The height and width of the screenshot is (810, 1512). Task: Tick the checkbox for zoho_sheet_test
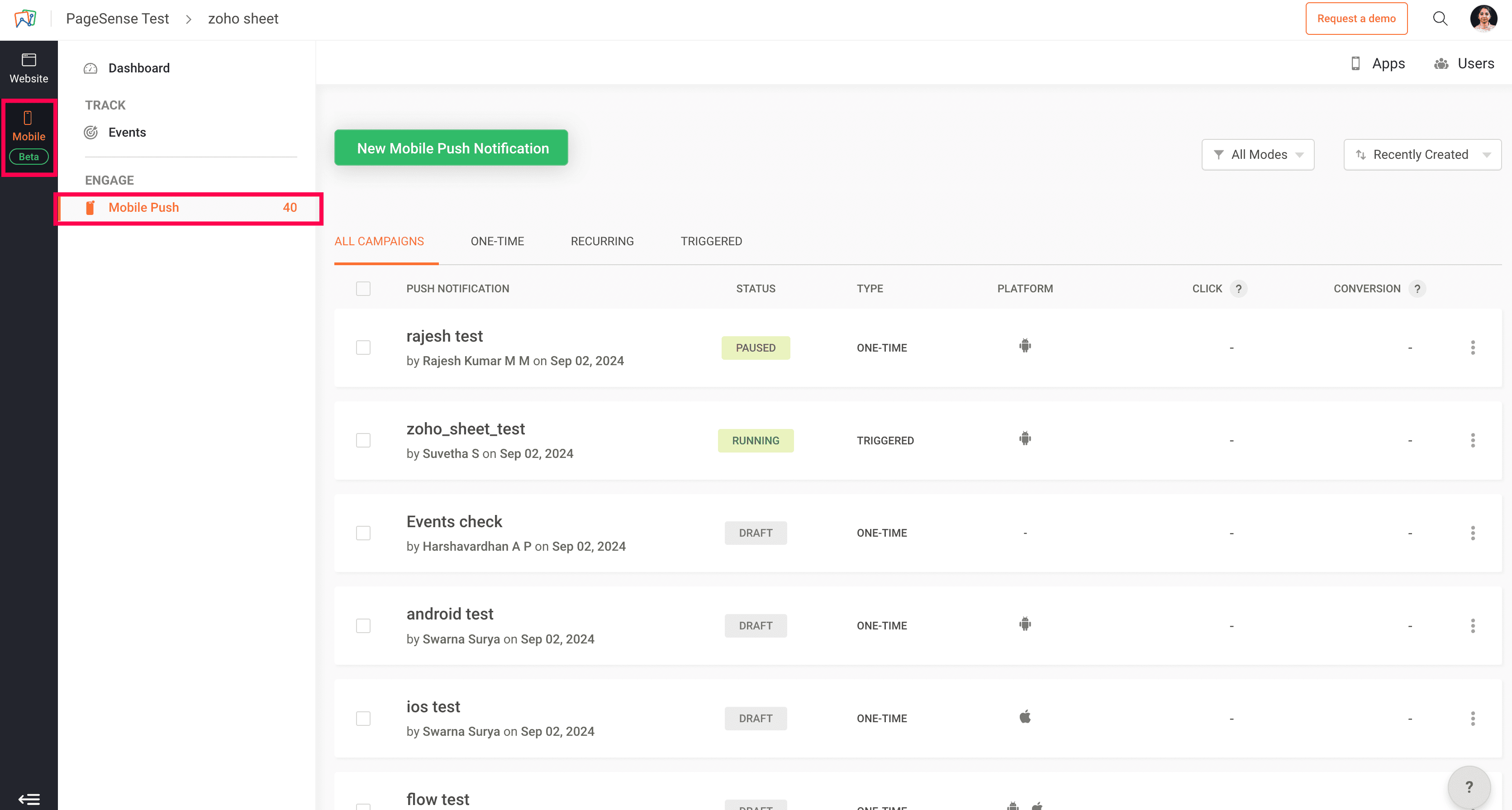[363, 440]
